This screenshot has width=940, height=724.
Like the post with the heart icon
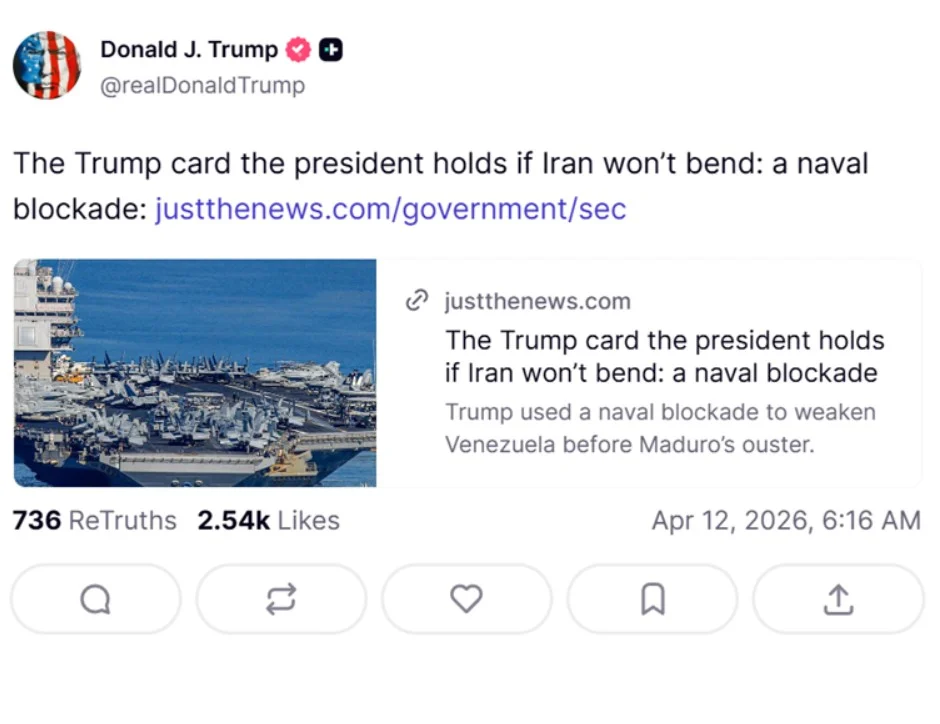tap(466, 599)
